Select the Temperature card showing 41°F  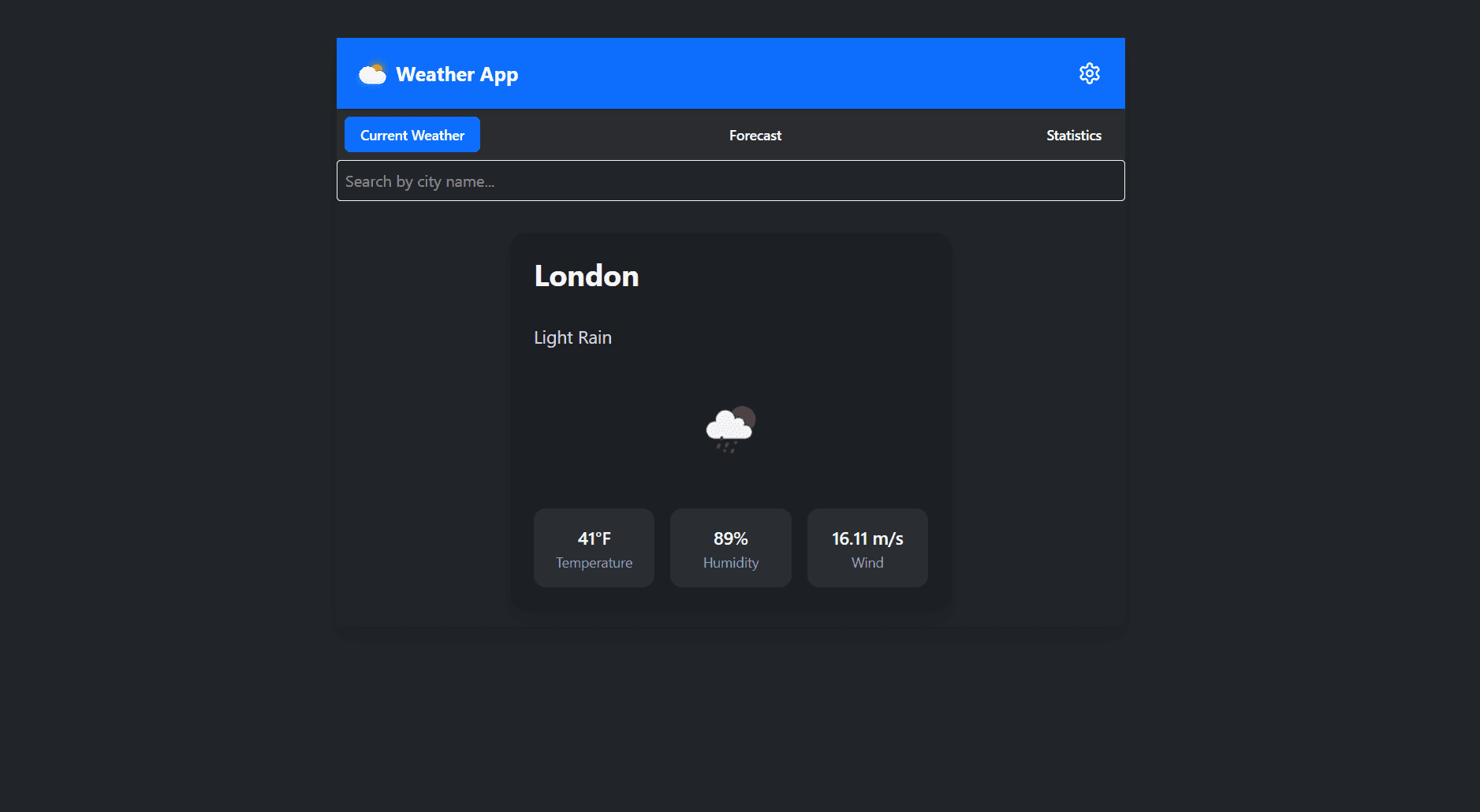click(594, 547)
